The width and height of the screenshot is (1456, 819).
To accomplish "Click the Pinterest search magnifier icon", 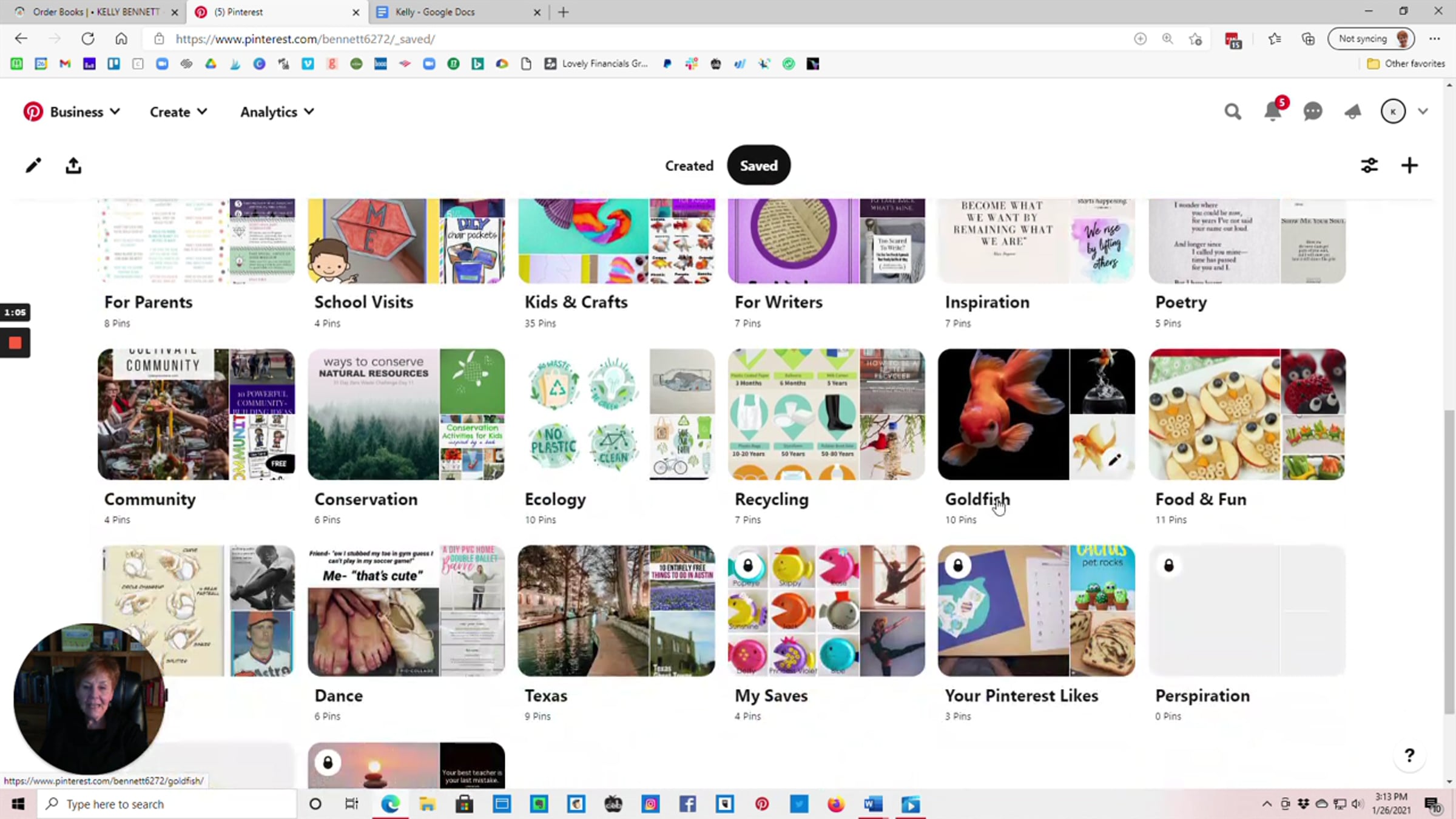I will click(1232, 112).
